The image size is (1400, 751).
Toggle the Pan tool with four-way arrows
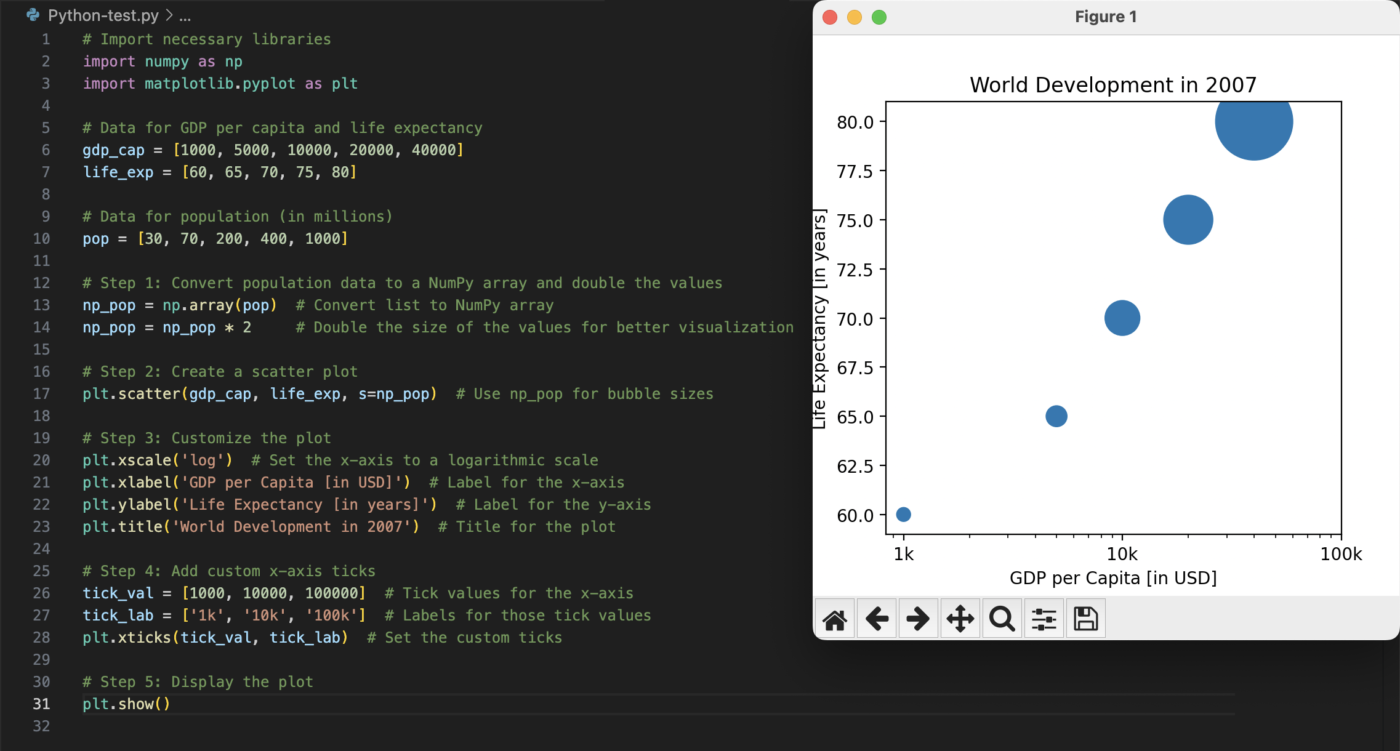(960, 619)
